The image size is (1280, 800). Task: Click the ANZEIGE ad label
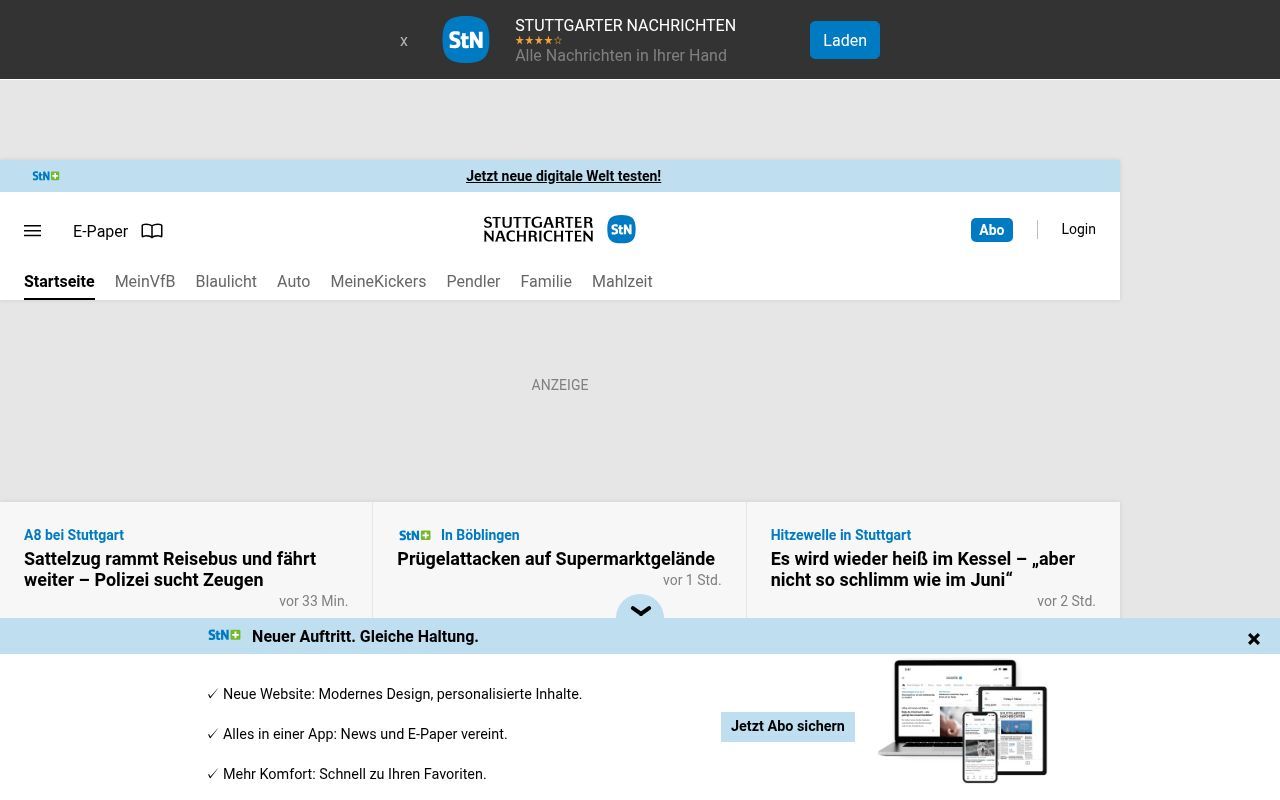tap(560, 385)
